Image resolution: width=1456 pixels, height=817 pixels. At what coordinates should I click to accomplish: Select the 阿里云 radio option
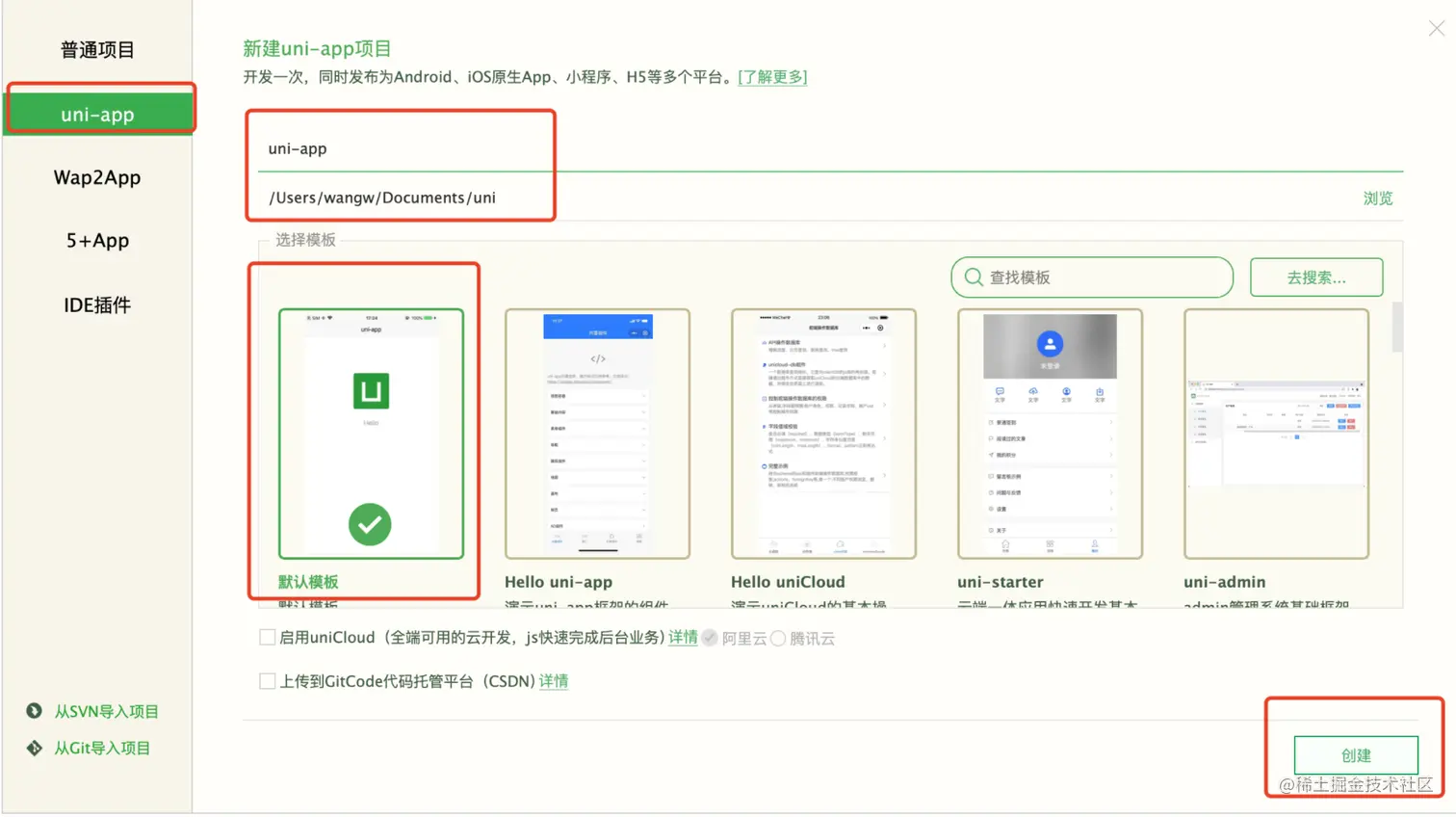pos(710,638)
